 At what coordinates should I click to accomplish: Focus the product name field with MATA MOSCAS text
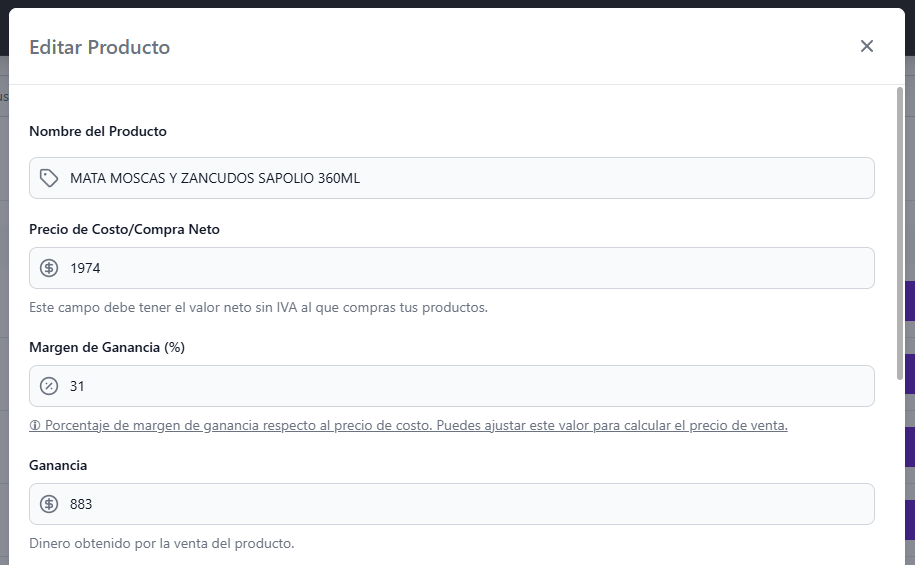pyautogui.click(x=460, y=178)
